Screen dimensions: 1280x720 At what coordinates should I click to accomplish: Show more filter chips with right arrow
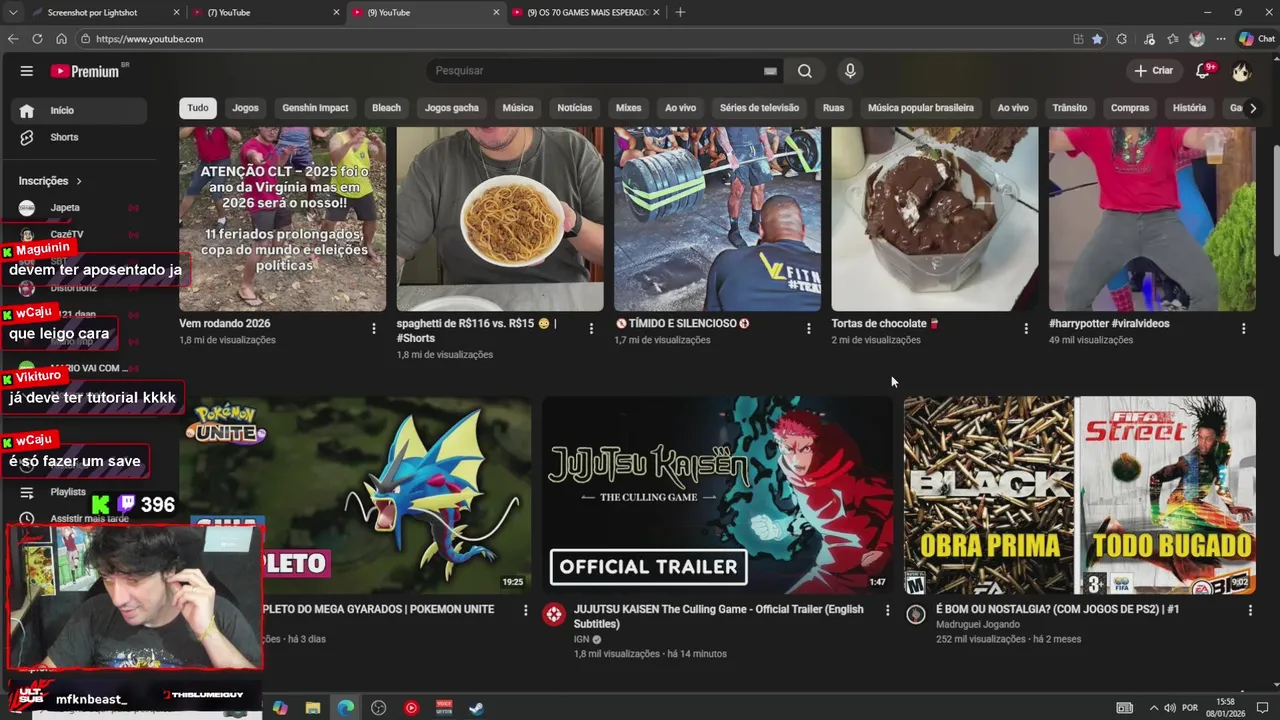(x=1252, y=108)
